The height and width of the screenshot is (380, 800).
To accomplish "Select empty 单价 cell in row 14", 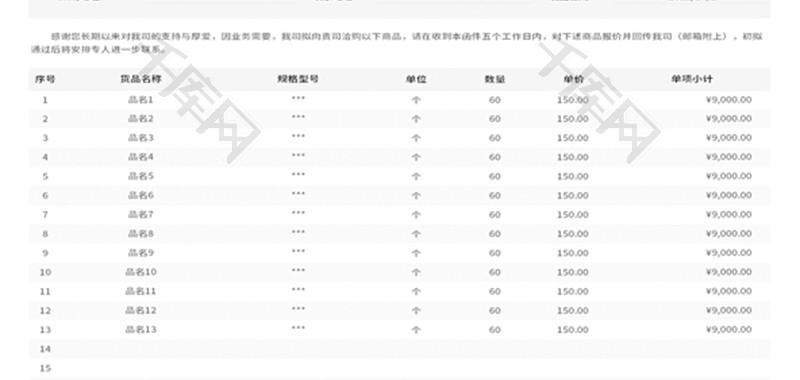I will [573, 349].
